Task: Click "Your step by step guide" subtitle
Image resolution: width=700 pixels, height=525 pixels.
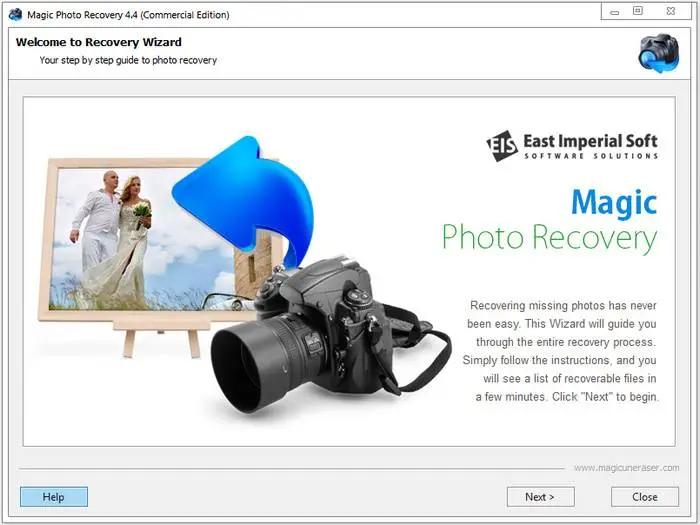Action: click(128, 60)
